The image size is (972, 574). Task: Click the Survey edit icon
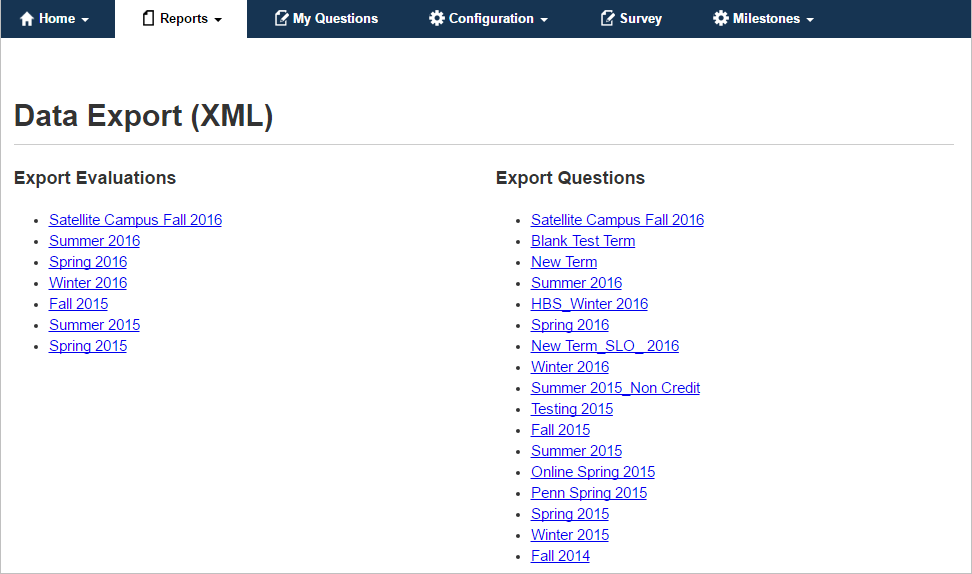click(x=608, y=19)
